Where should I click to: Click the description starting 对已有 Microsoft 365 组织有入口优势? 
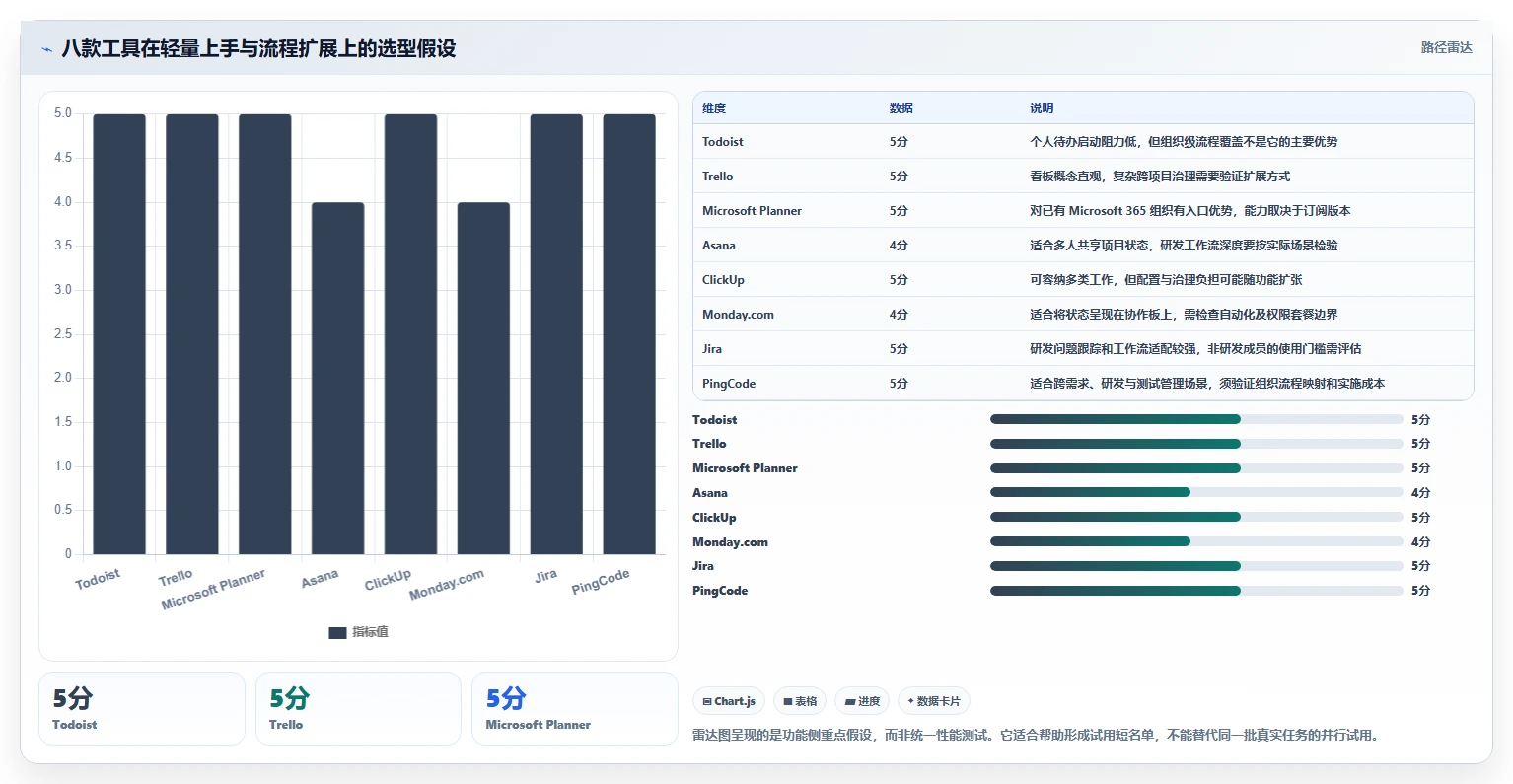point(1190,211)
